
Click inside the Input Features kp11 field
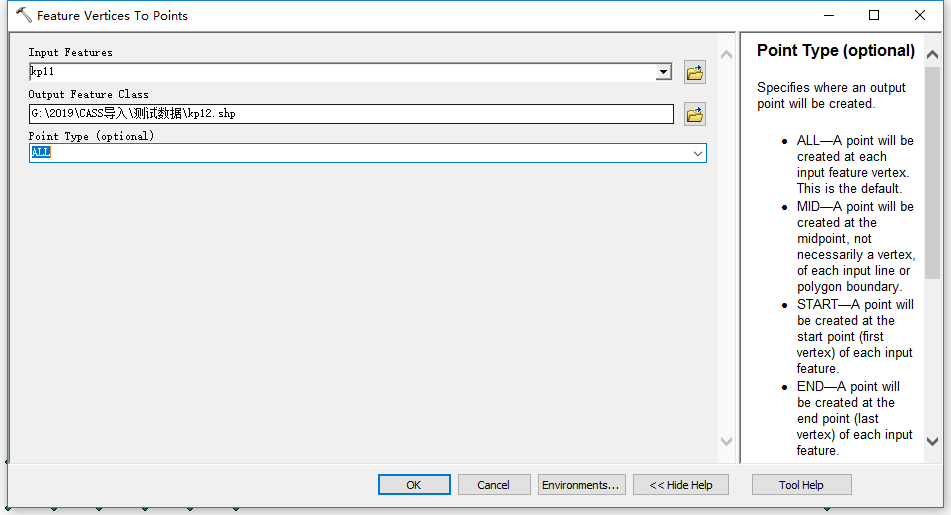pyautogui.click(x=340, y=72)
